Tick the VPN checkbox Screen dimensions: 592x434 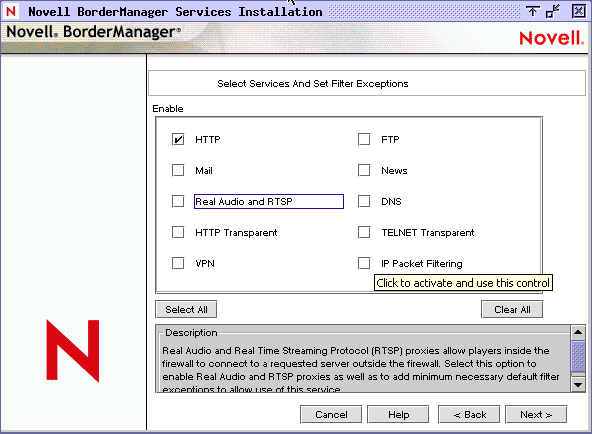point(178,263)
